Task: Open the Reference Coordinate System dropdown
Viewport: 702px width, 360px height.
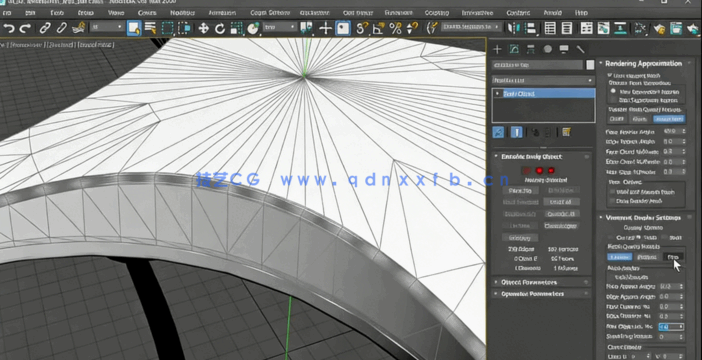Action: (280, 27)
